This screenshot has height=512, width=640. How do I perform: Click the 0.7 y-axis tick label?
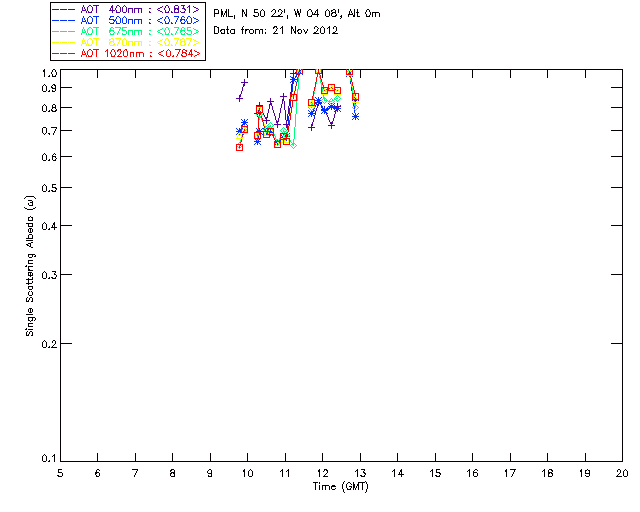pyautogui.click(x=49, y=131)
